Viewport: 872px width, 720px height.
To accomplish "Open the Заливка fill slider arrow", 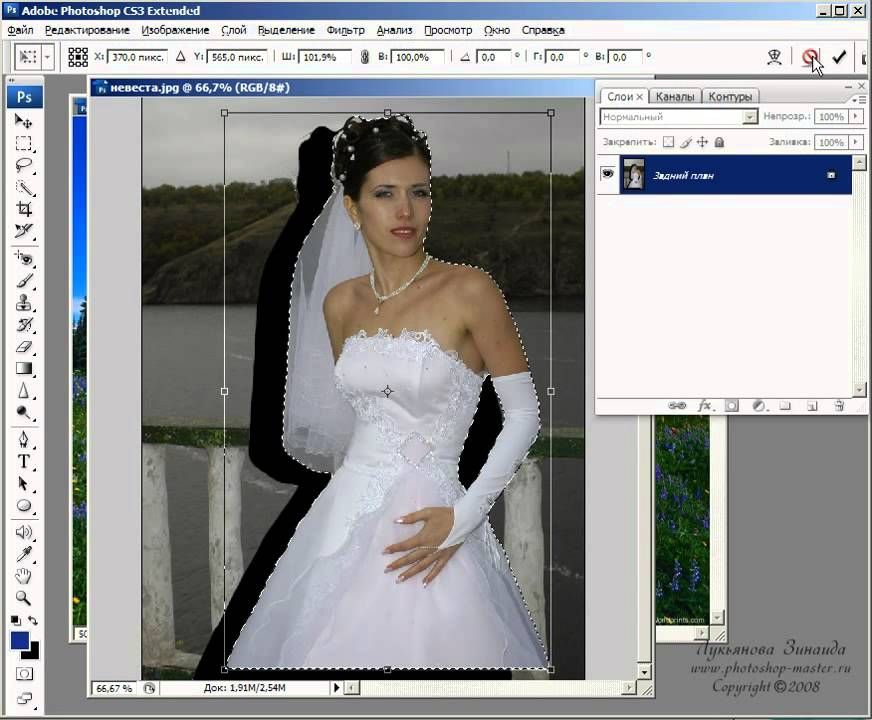I will pos(856,142).
